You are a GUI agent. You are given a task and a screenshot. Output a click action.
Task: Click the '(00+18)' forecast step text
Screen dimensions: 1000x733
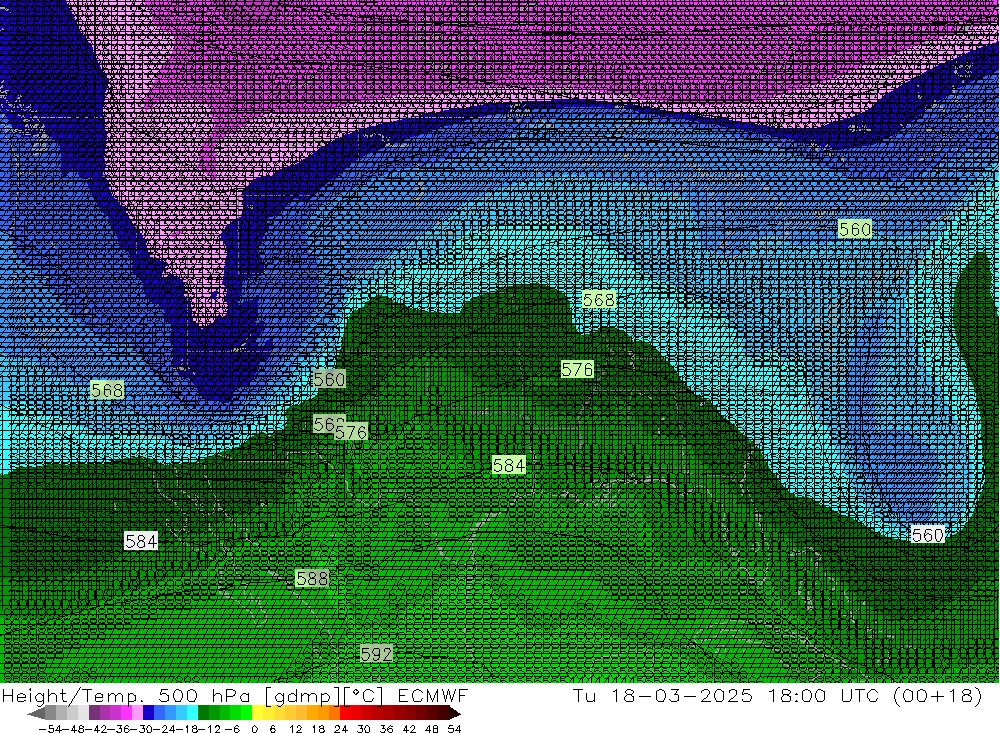938,695
